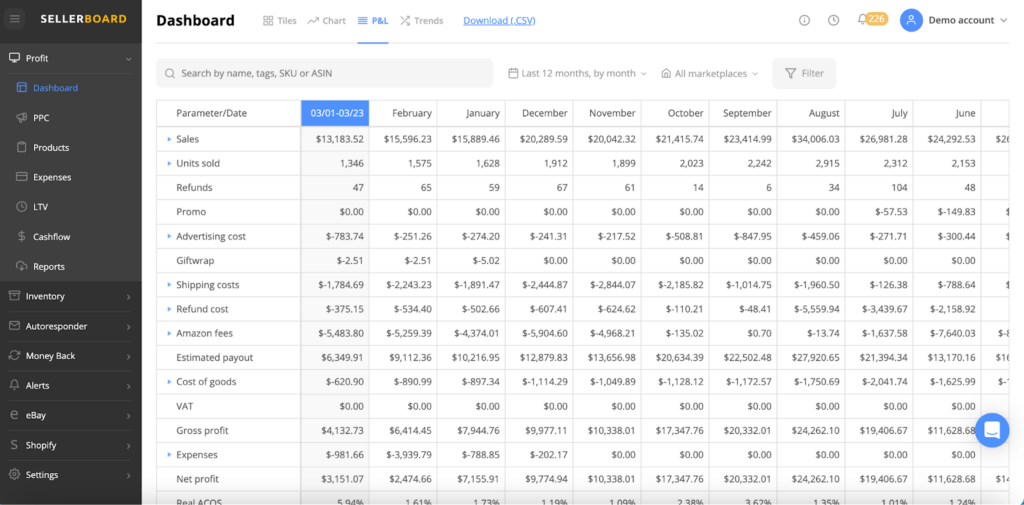Expand the eBay section arrow
Viewport: 1024px width, 505px height.
click(x=128, y=415)
